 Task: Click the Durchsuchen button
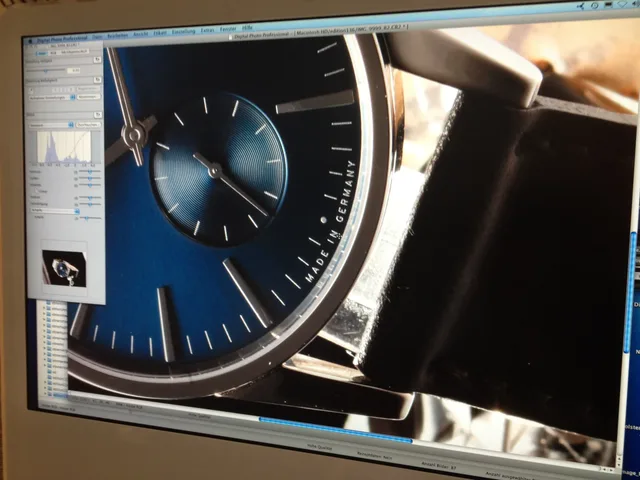point(88,124)
